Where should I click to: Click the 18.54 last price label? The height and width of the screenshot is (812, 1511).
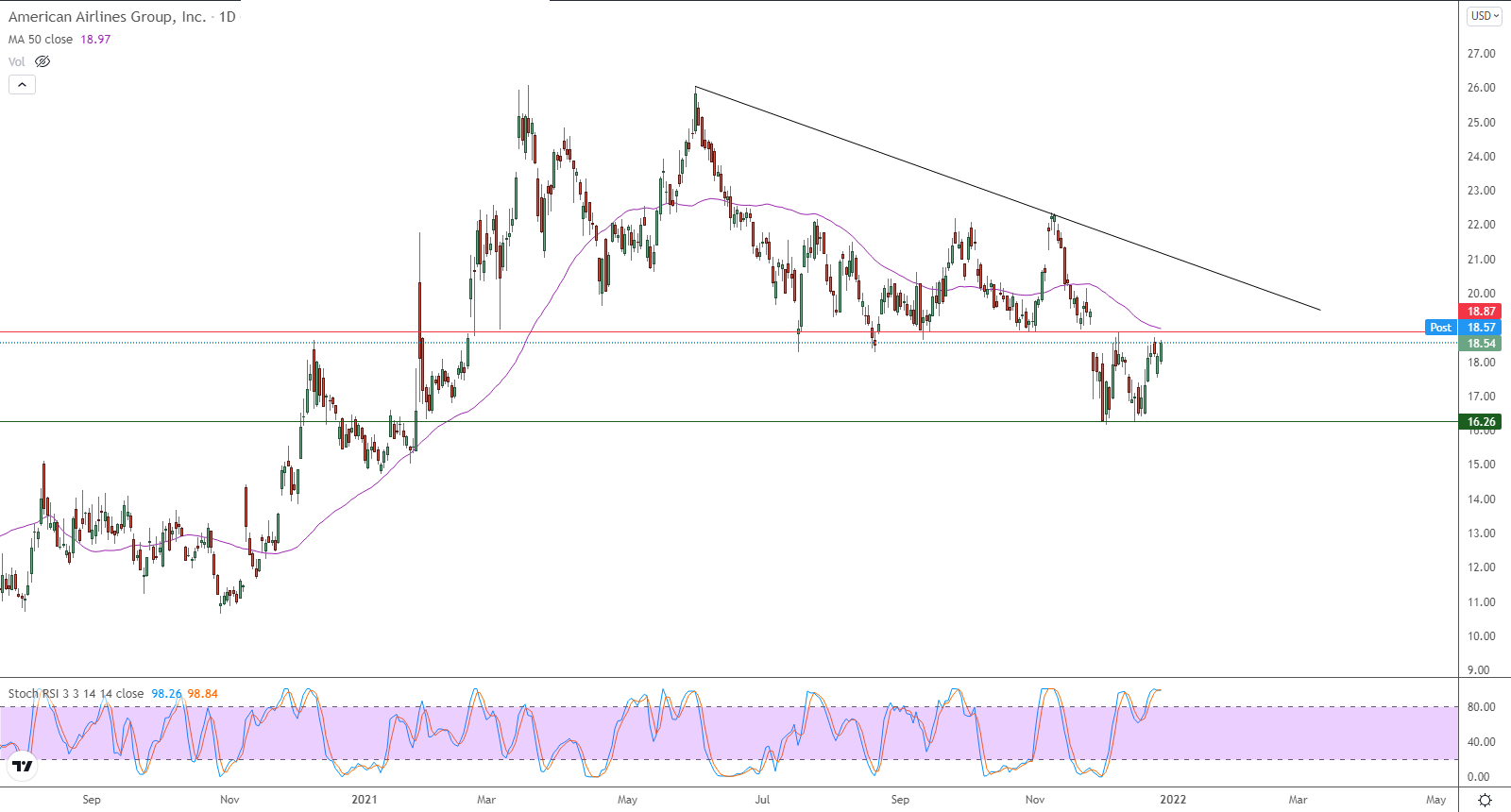1481,344
